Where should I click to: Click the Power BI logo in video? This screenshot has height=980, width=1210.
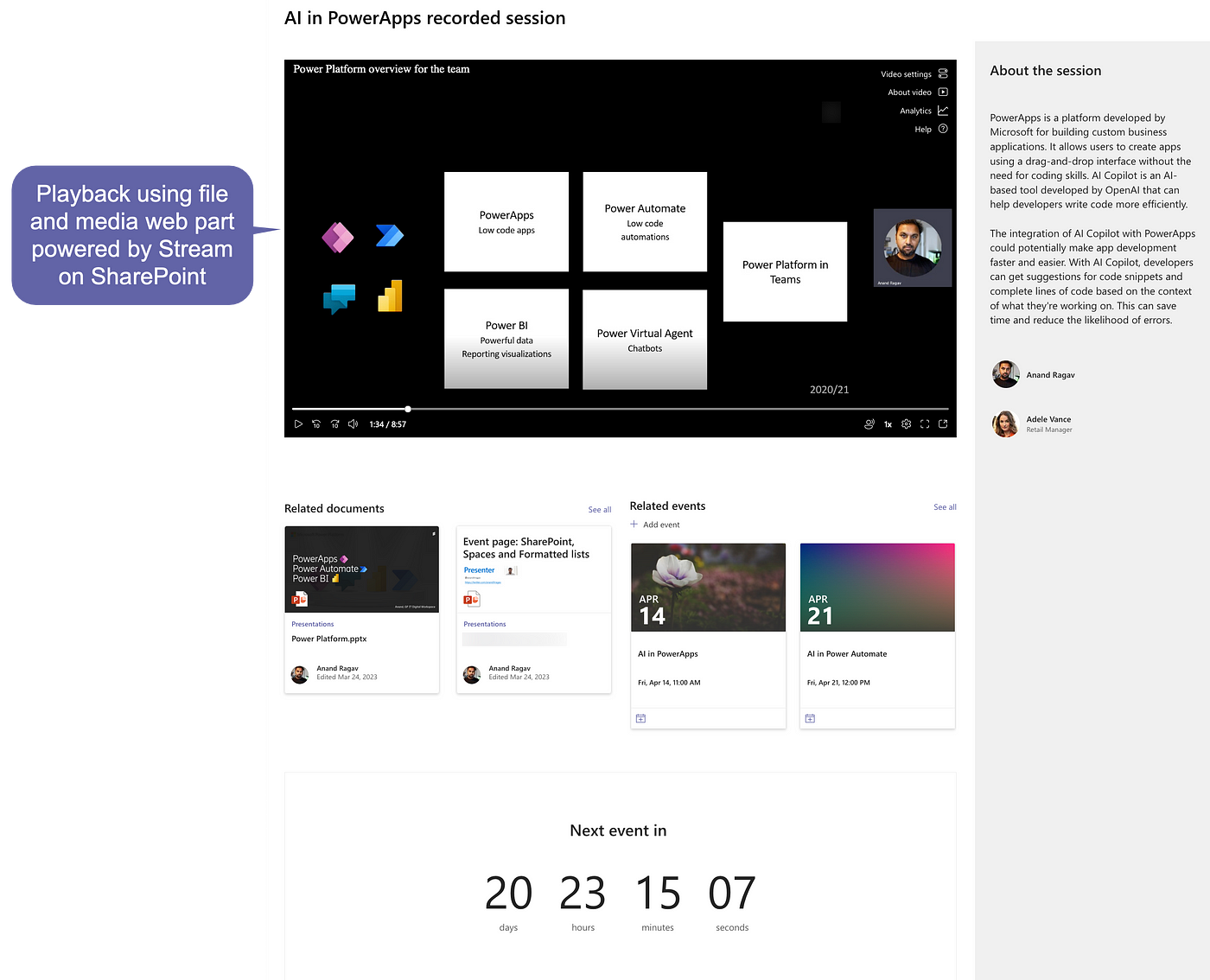pos(390,296)
